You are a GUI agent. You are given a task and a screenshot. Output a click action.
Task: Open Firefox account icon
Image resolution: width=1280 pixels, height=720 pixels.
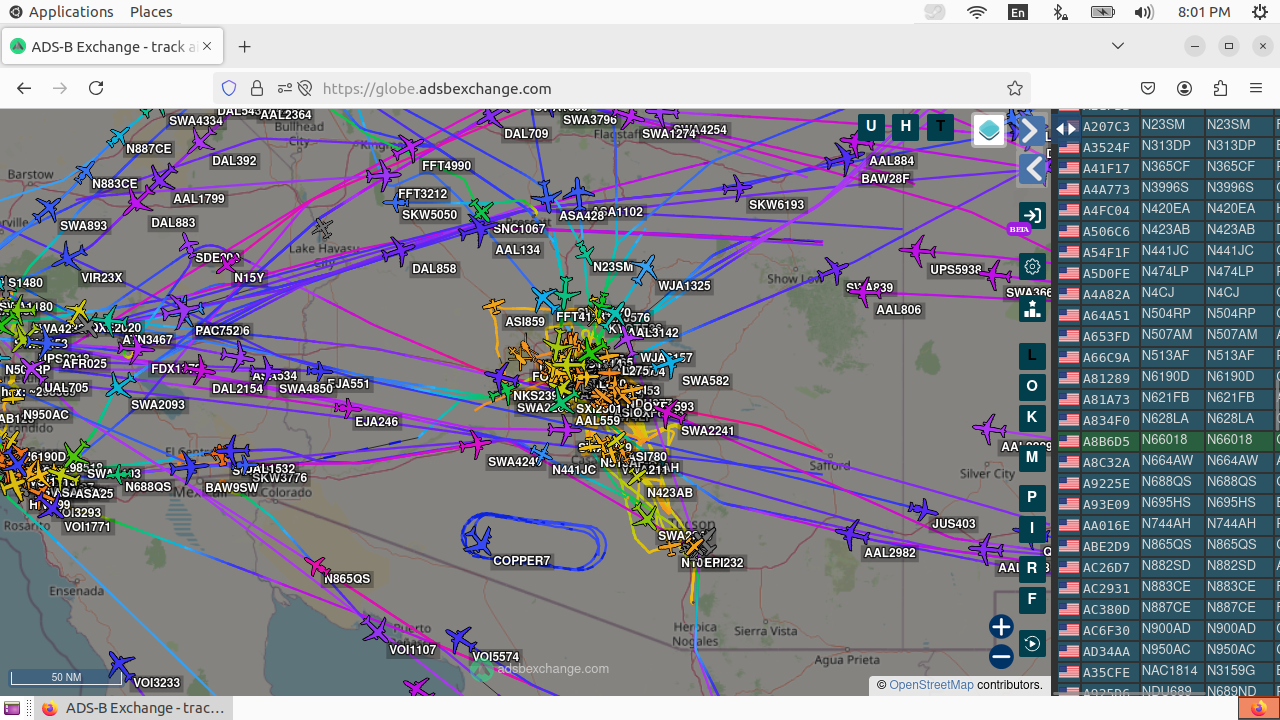point(1185,88)
